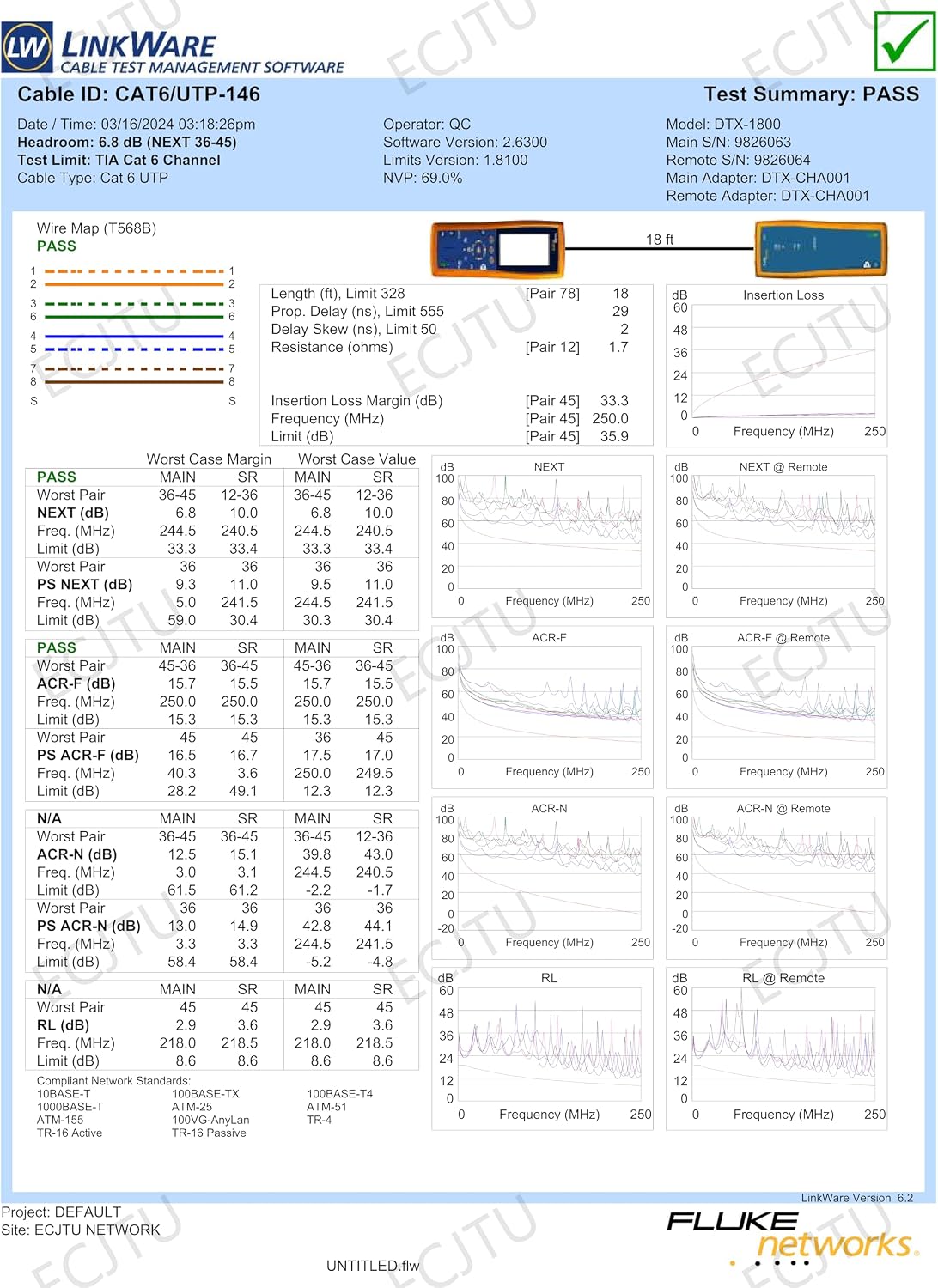
Task: Select the "TR-16 Passive" standard entry
Action: pos(209,1133)
